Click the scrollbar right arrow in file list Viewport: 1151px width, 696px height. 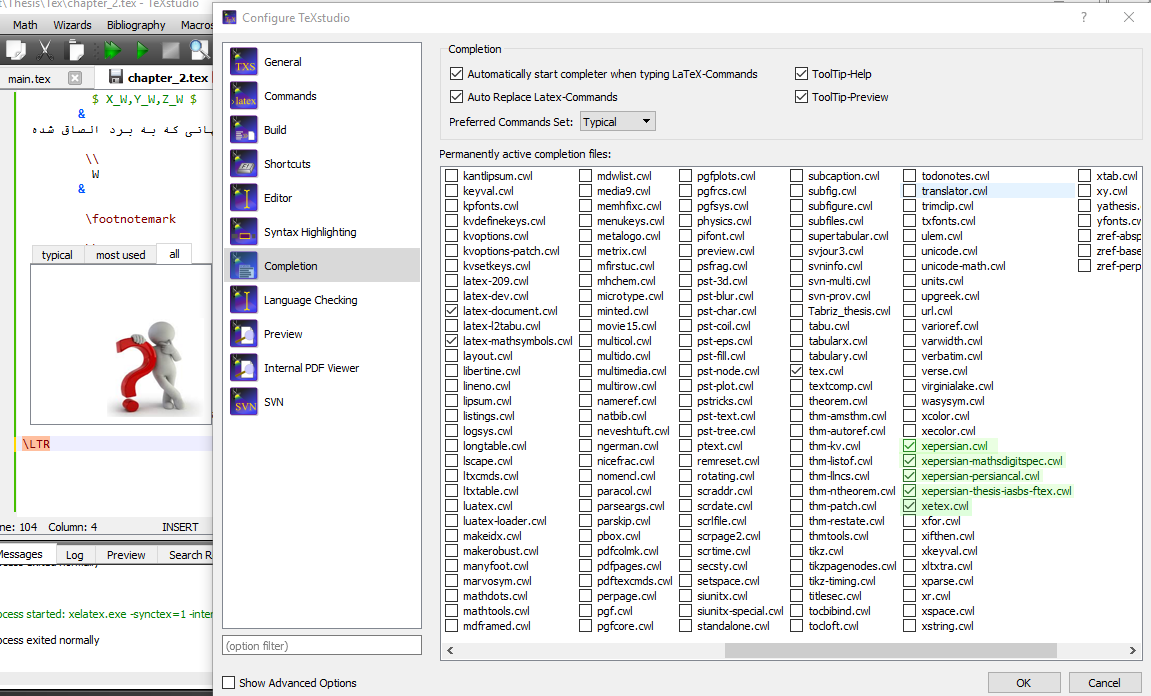1133,650
